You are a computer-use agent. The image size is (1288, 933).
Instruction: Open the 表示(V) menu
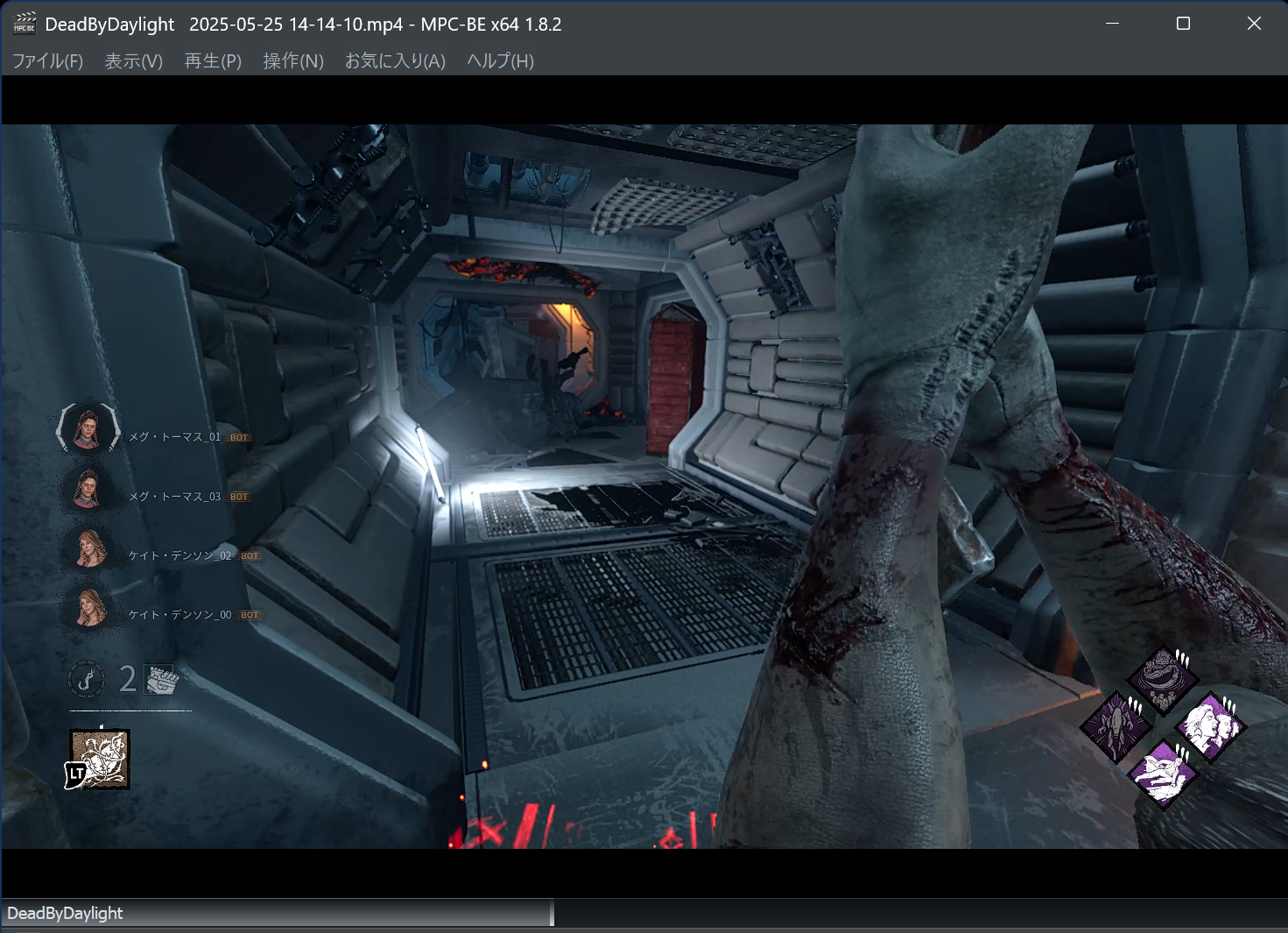[x=133, y=61]
